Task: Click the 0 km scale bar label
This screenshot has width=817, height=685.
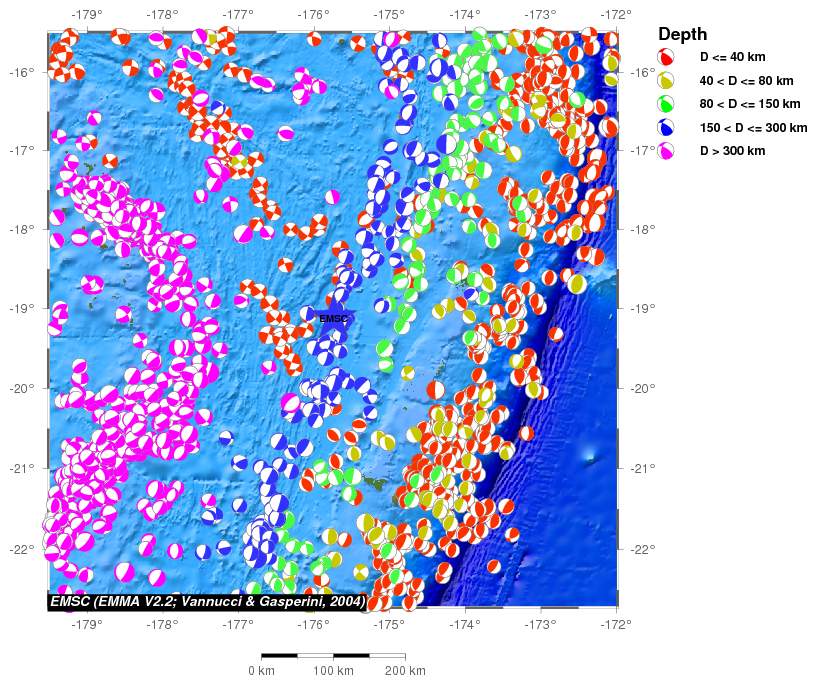Action: pyautogui.click(x=261, y=670)
